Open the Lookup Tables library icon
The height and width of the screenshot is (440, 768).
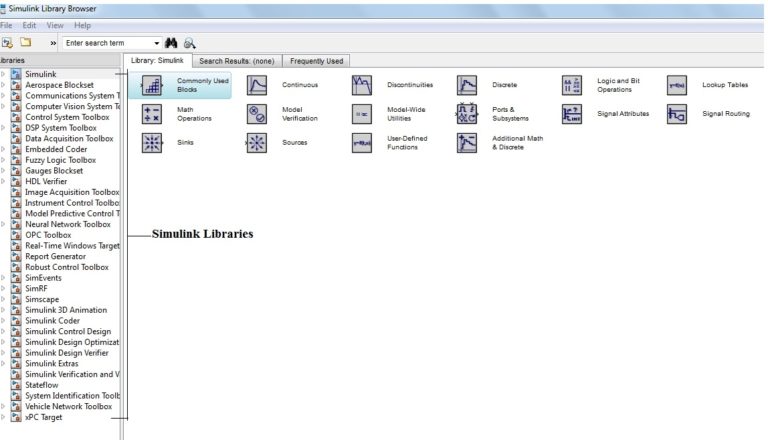[677, 86]
